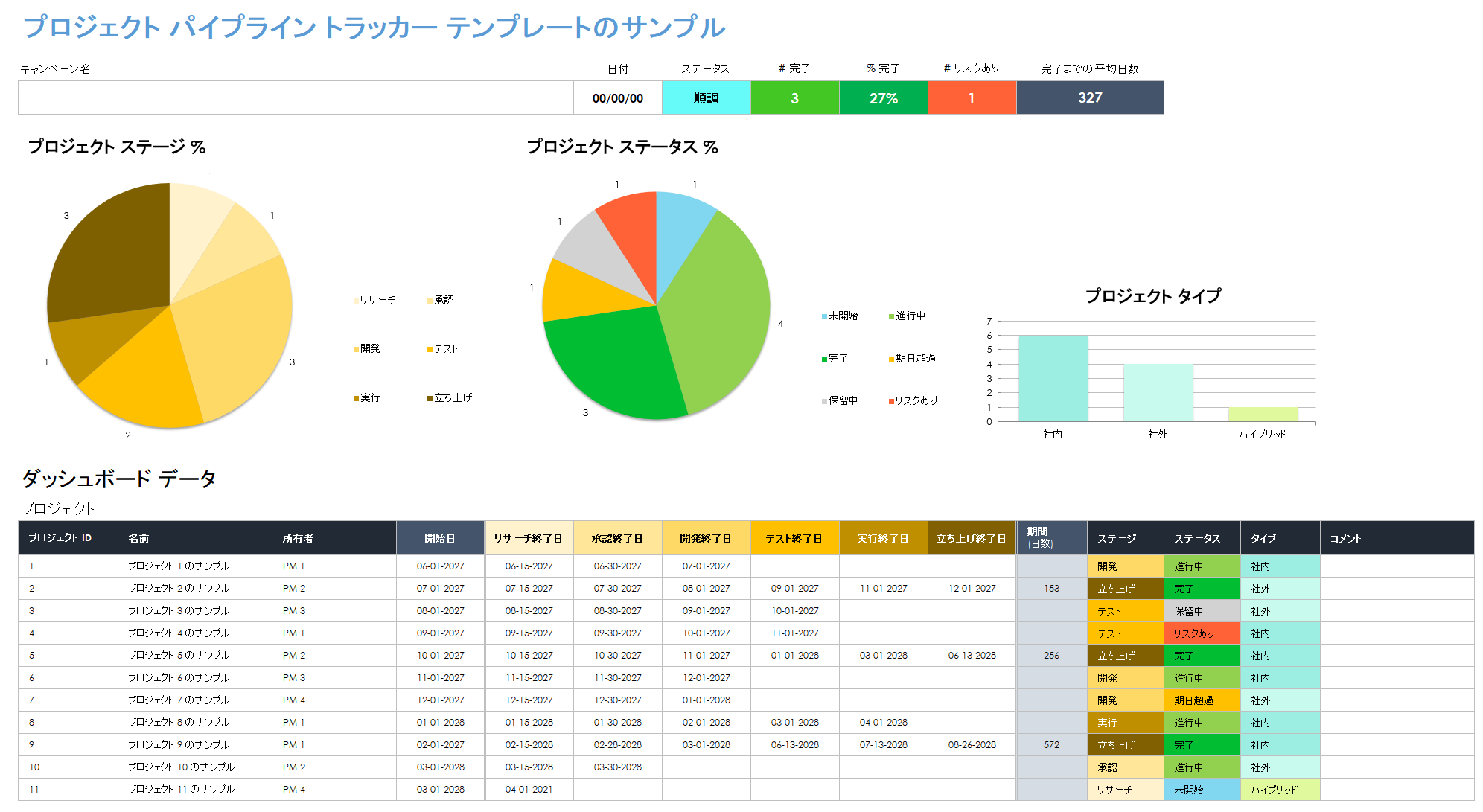The image size is (1483, 812).
Task: Select the 256 duration cell
Action: 1051,656
